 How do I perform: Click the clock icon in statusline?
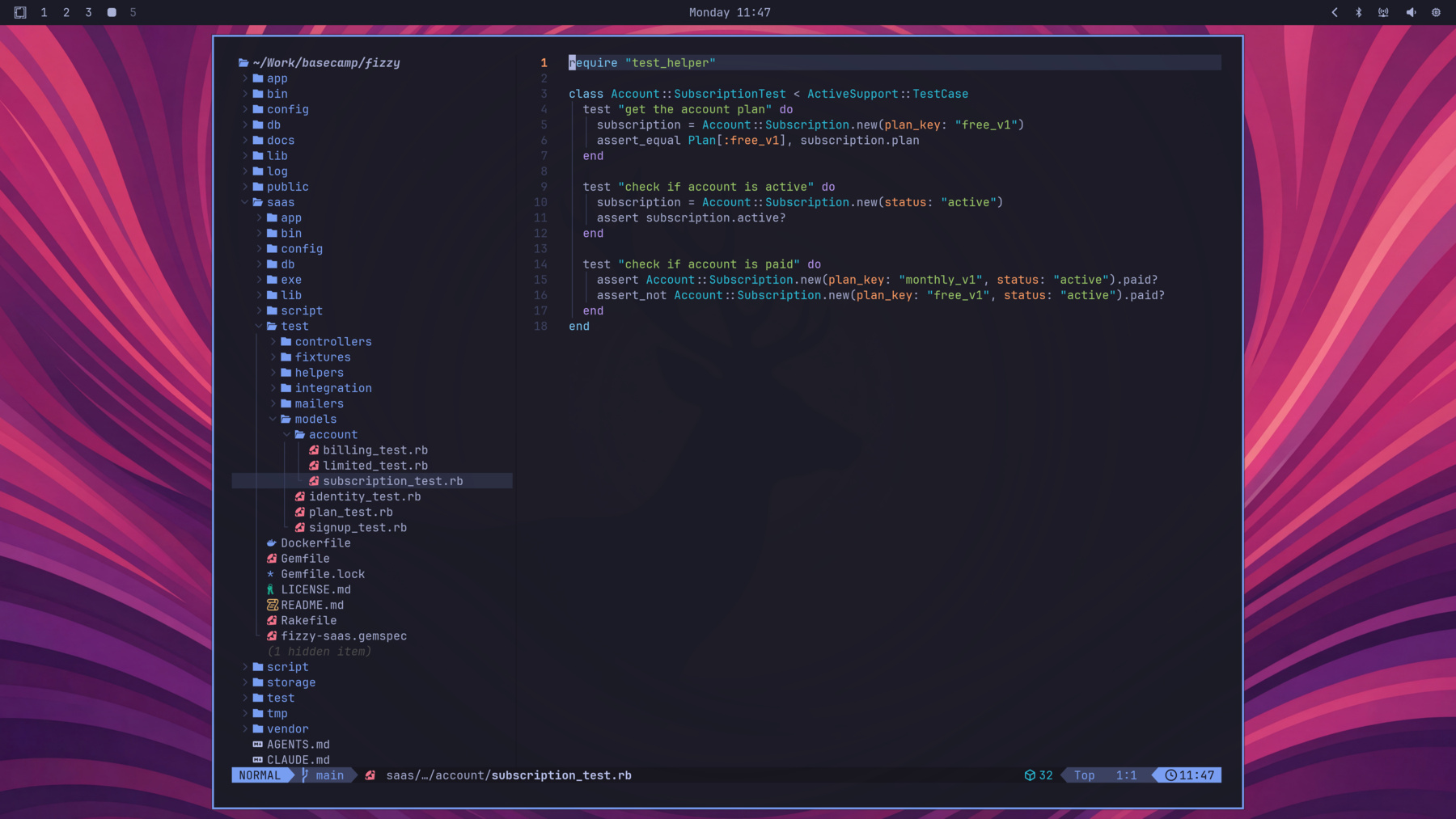[1170, 775]
